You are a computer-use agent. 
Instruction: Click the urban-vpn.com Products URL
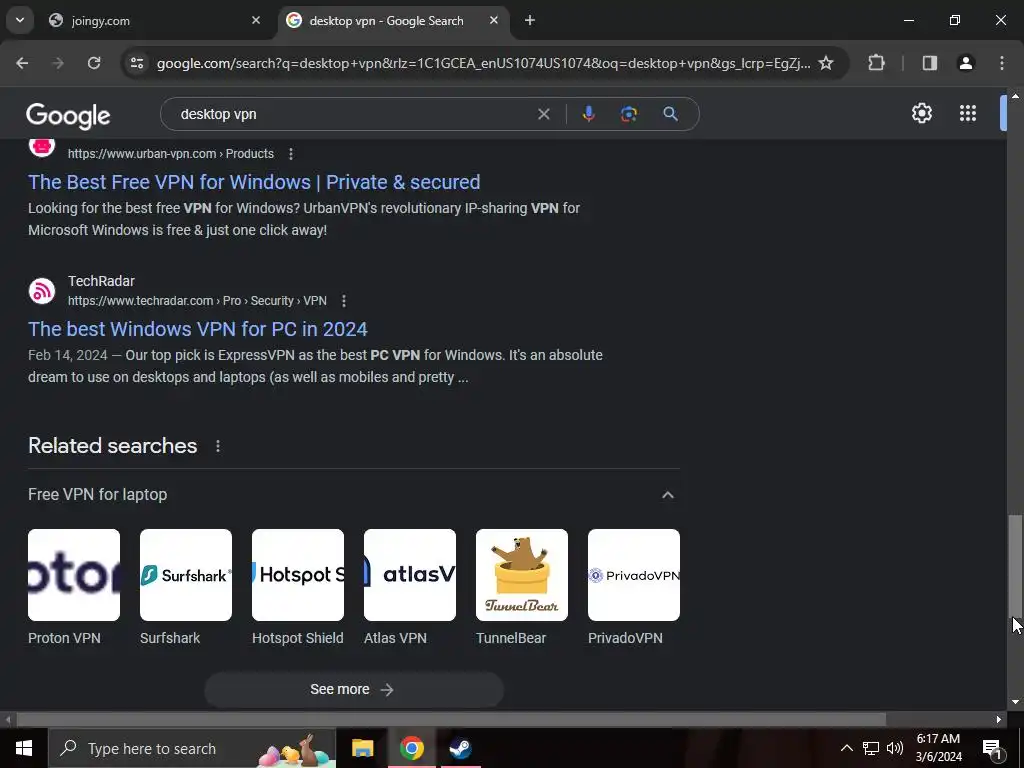[170, 154]
